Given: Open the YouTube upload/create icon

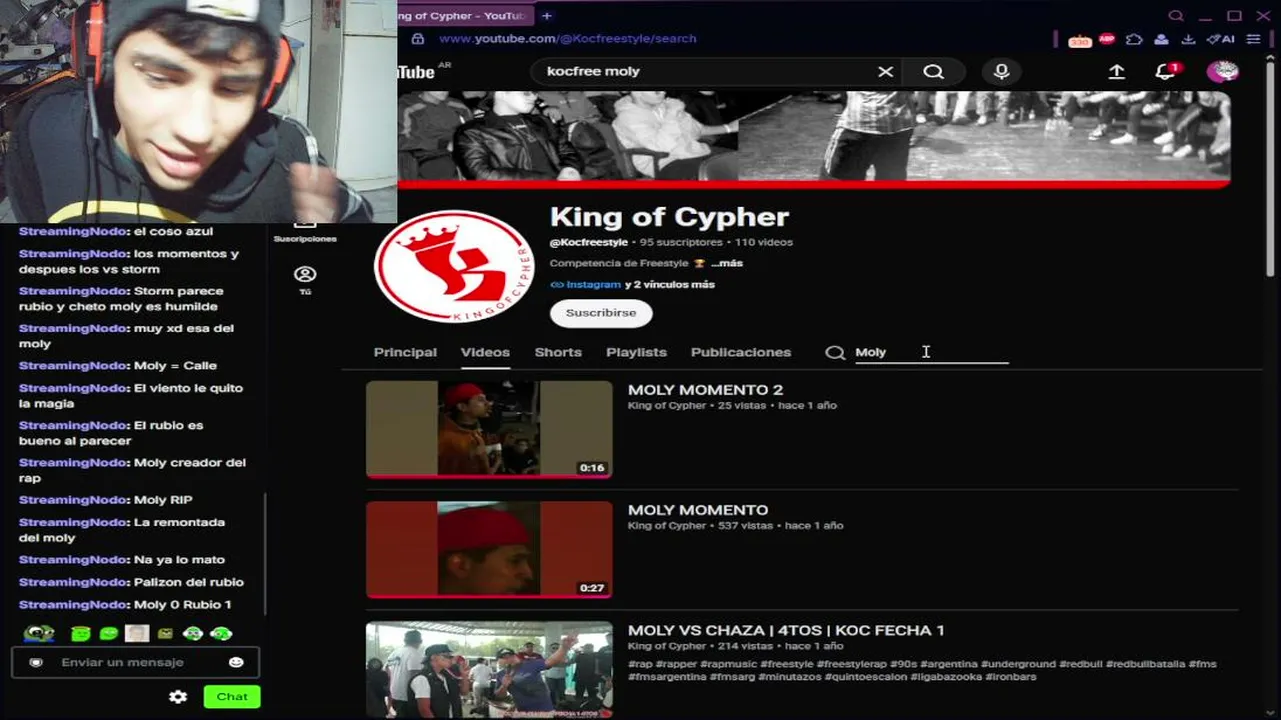Looking at the screenshot, I should point(1117,72).
